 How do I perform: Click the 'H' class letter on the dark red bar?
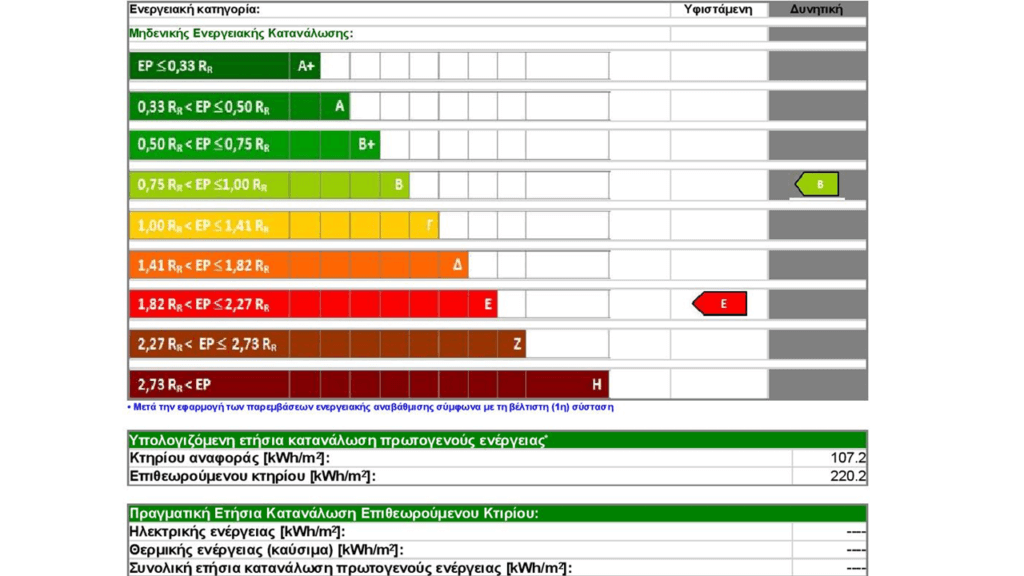click(x=597, y=385)
